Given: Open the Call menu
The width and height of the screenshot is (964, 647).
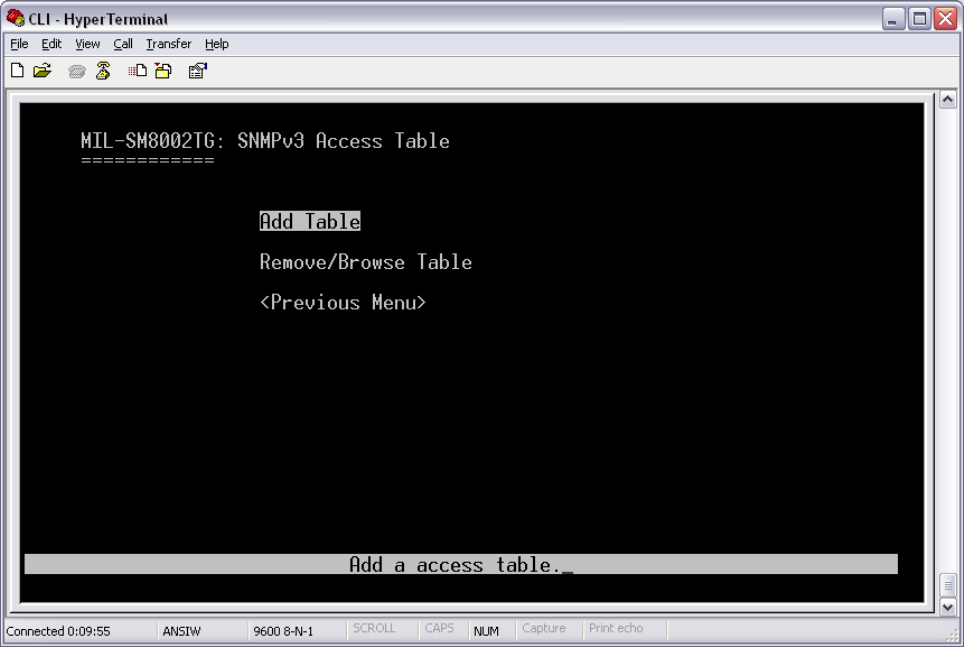Looking at the screenshot, I should coord(123,44).
